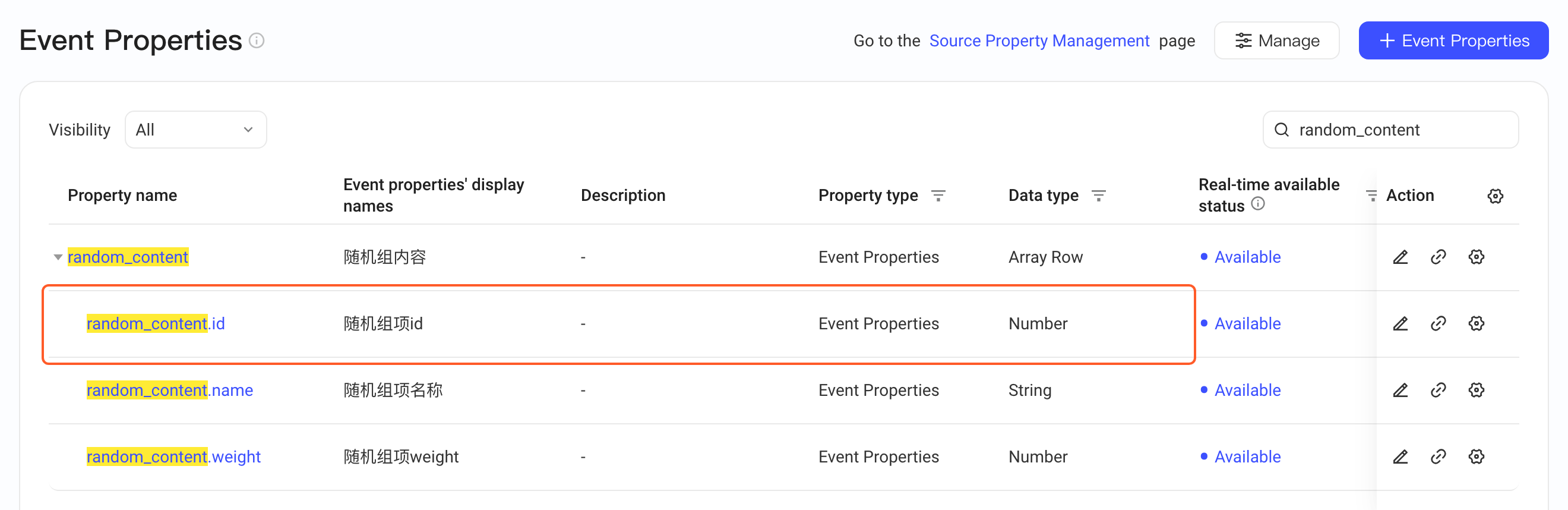Click the info icon next to Real-time available status
This screenshot has width=1568, height=510.
pyautogui.click(x=1257, y=204)
